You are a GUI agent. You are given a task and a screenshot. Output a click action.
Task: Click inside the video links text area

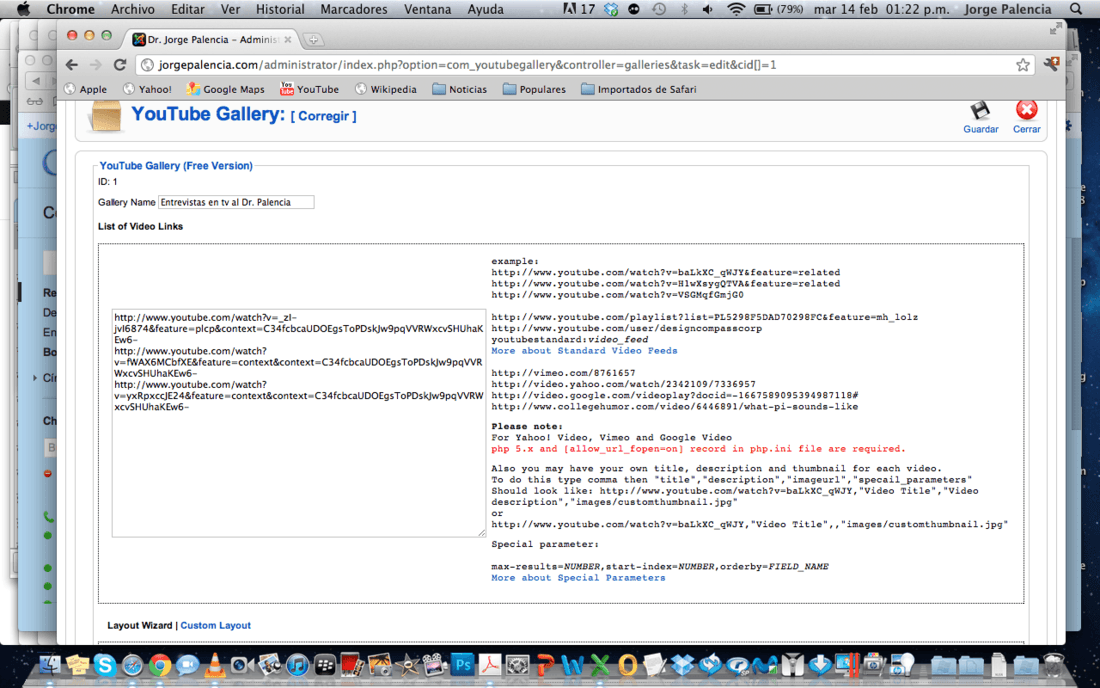[x=299, y=423]
